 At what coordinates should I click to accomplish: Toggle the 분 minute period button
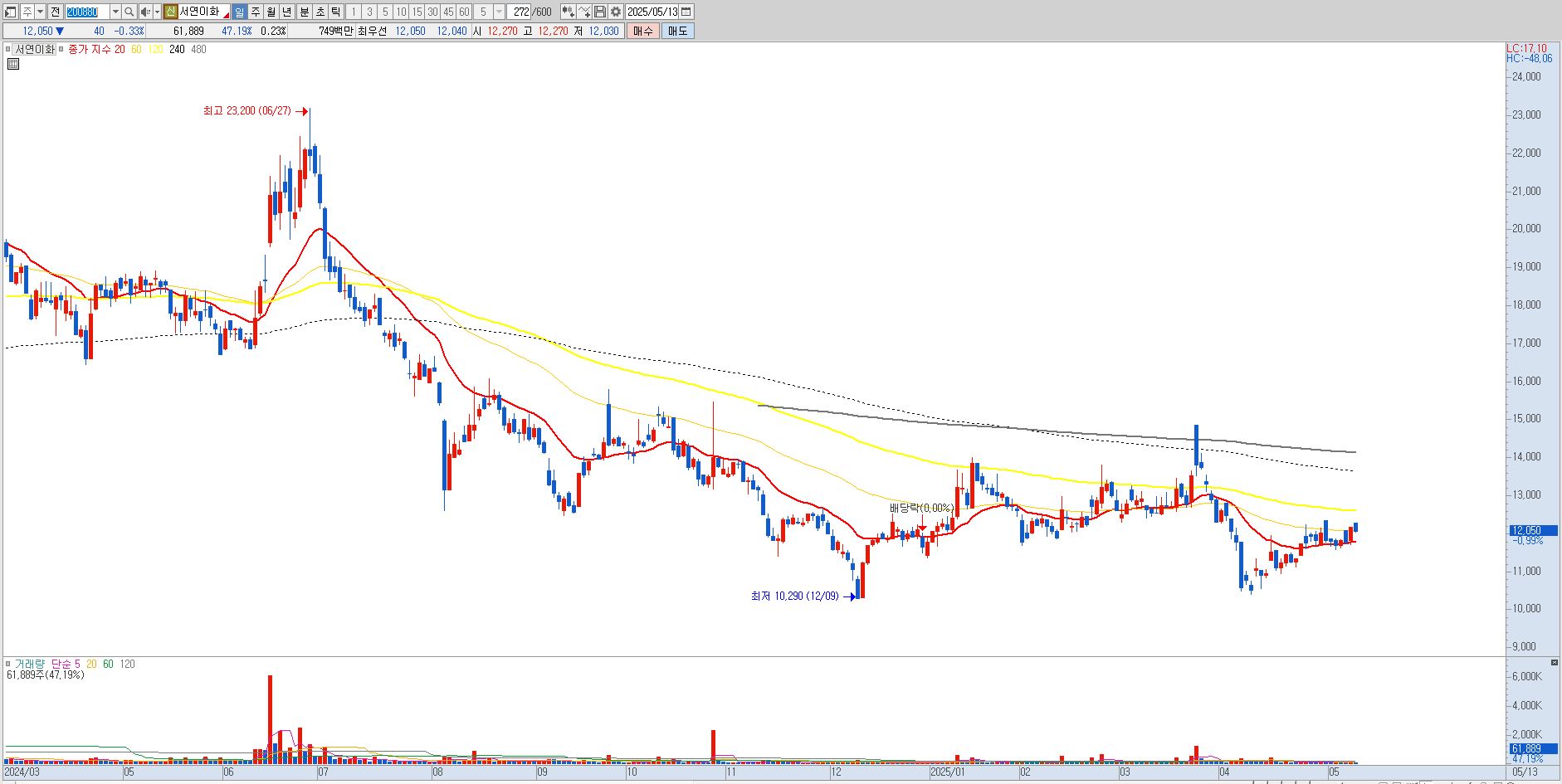click(x=304, y=12)
